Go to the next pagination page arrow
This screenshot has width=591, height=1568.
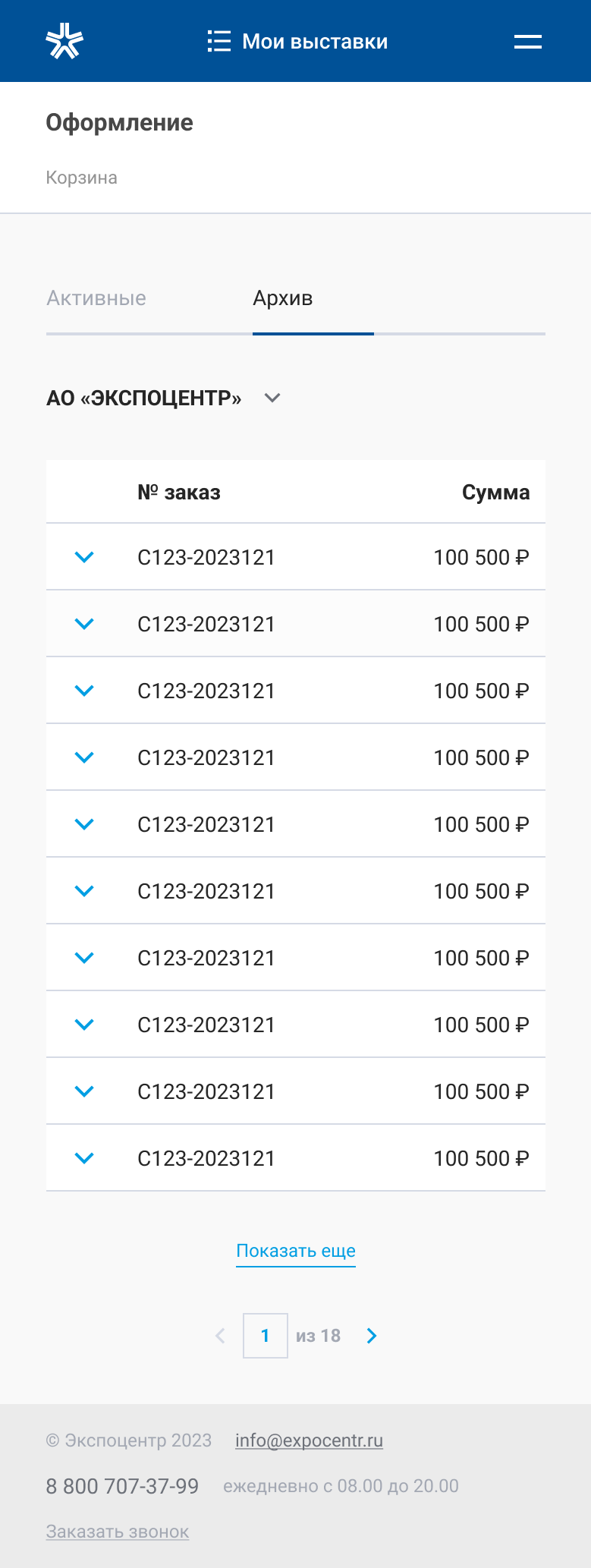[372, 1336]
